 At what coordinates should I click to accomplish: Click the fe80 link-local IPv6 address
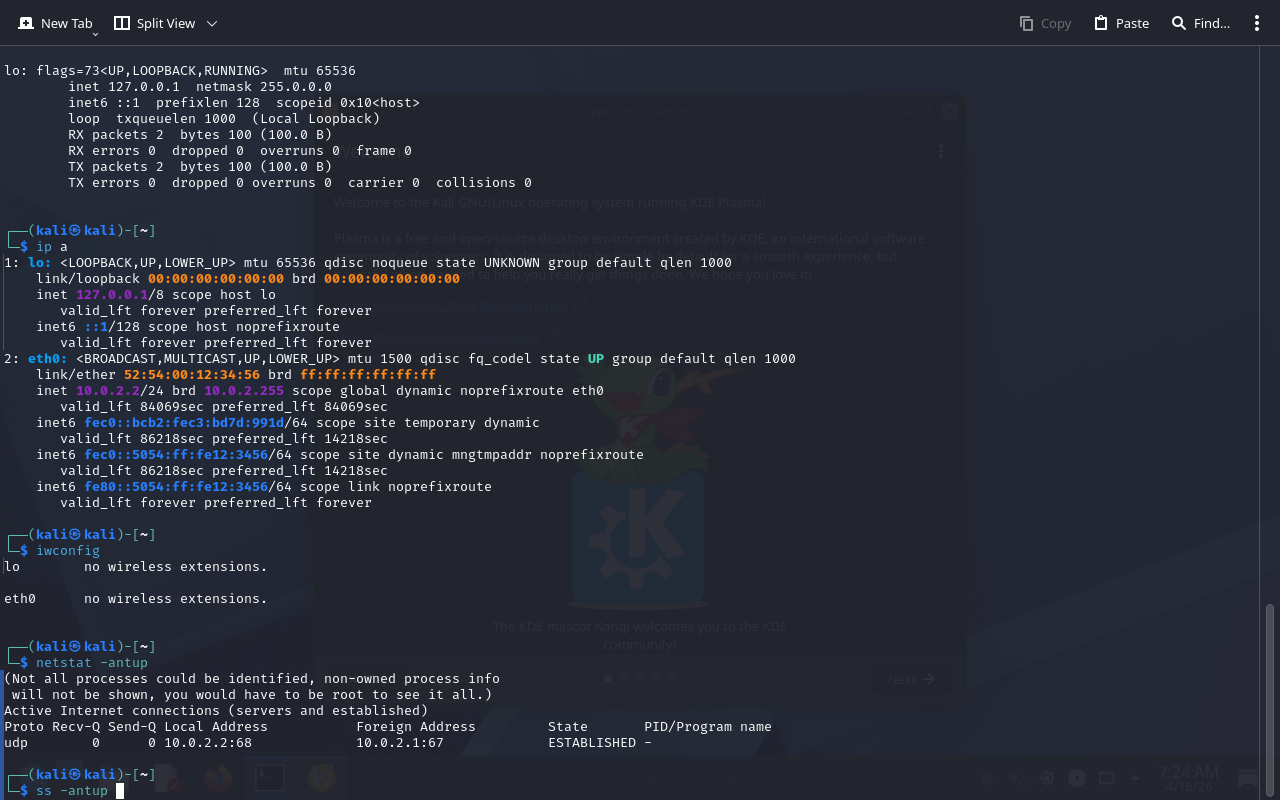coord(190,487)
